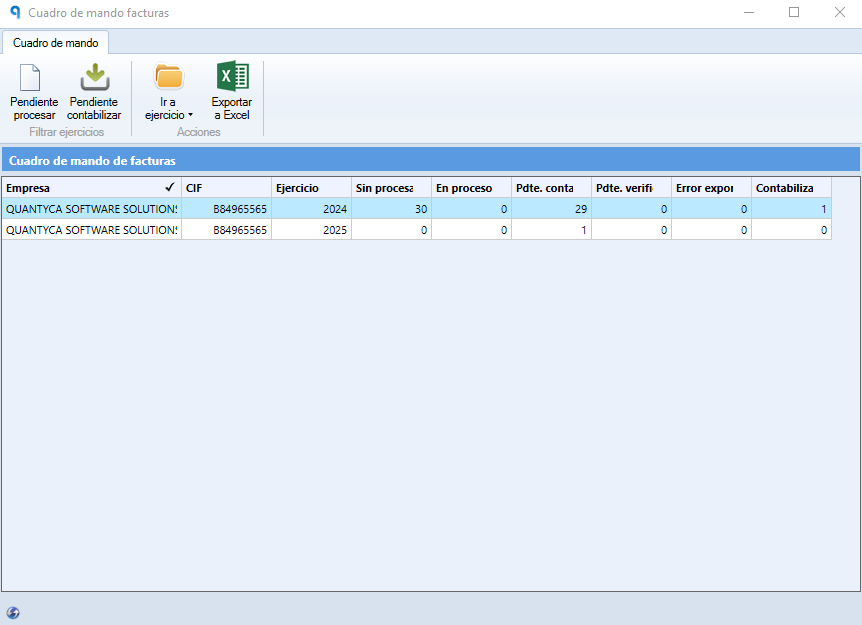
Task: Minimize the Cuadro de mando facturas window
Action: pos(749,12)
